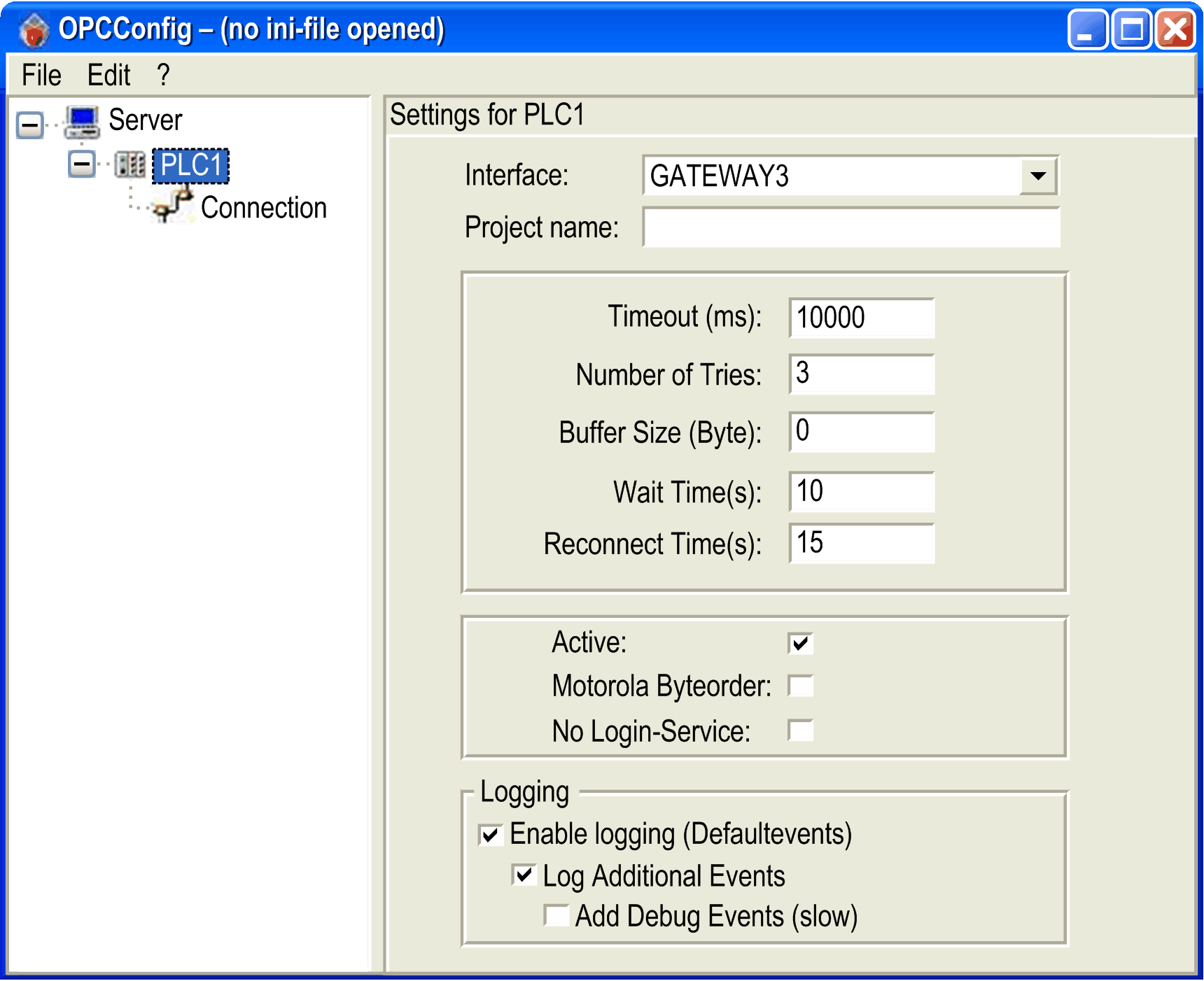Maximize the OPCConfig window

pos(1132,30)
